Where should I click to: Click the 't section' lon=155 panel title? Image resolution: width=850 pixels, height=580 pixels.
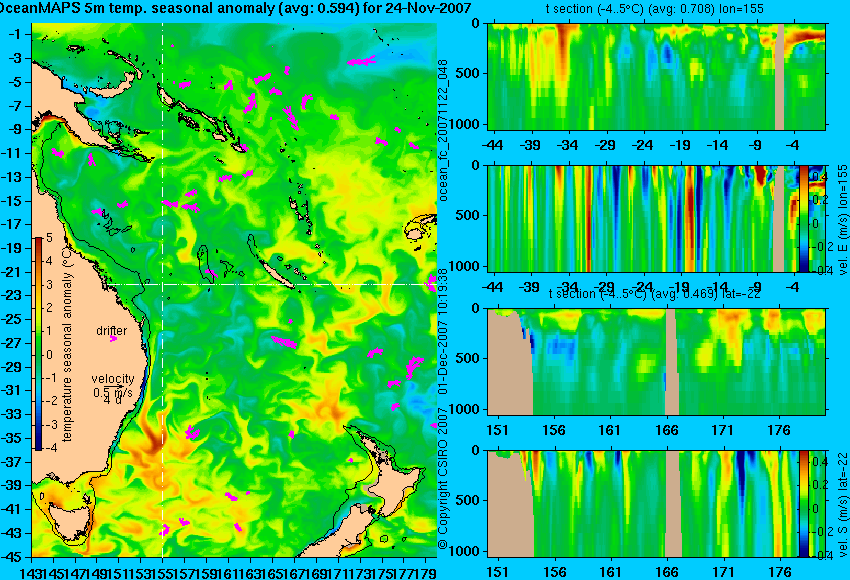pos(654,9)
